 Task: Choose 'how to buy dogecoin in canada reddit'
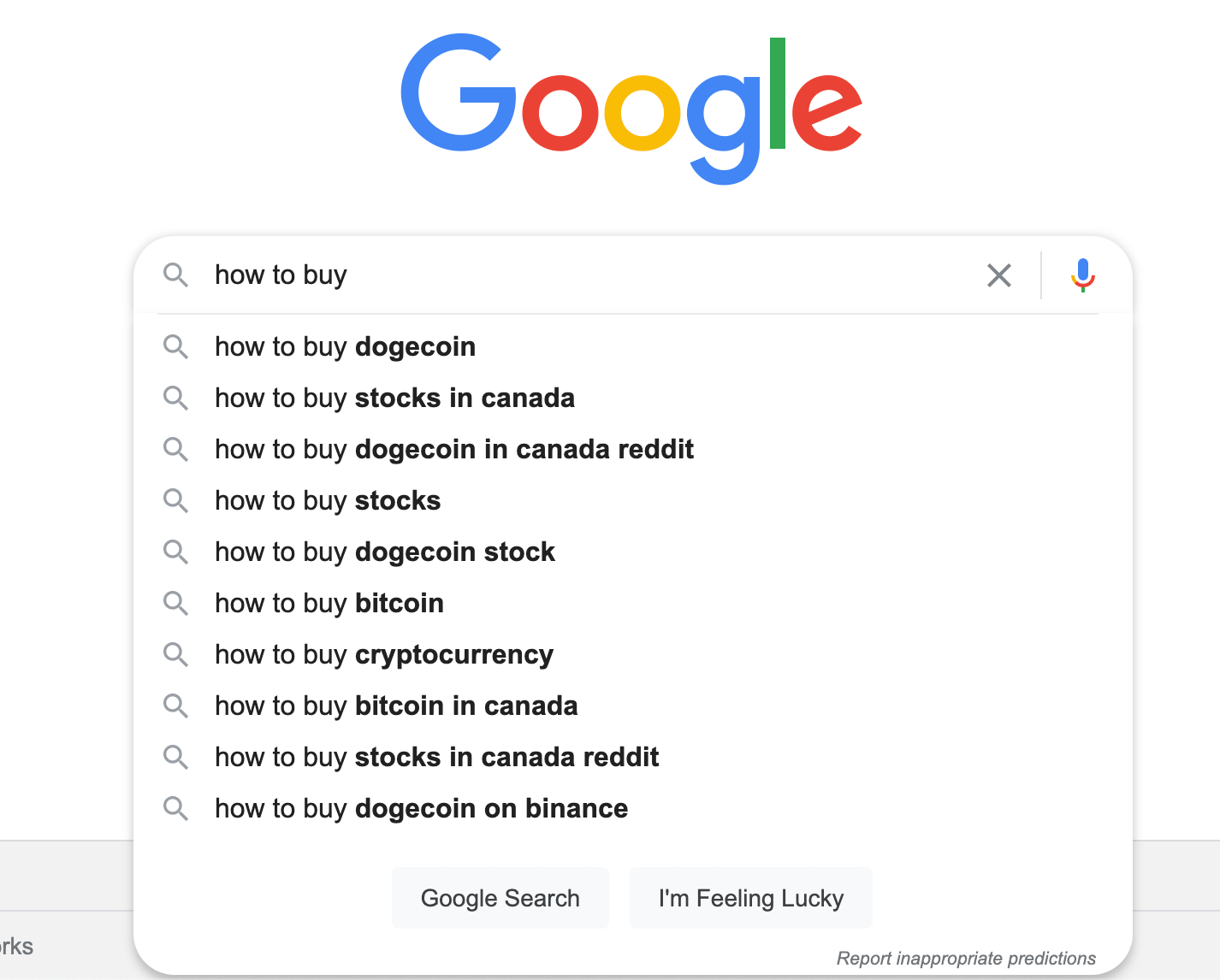453,449
